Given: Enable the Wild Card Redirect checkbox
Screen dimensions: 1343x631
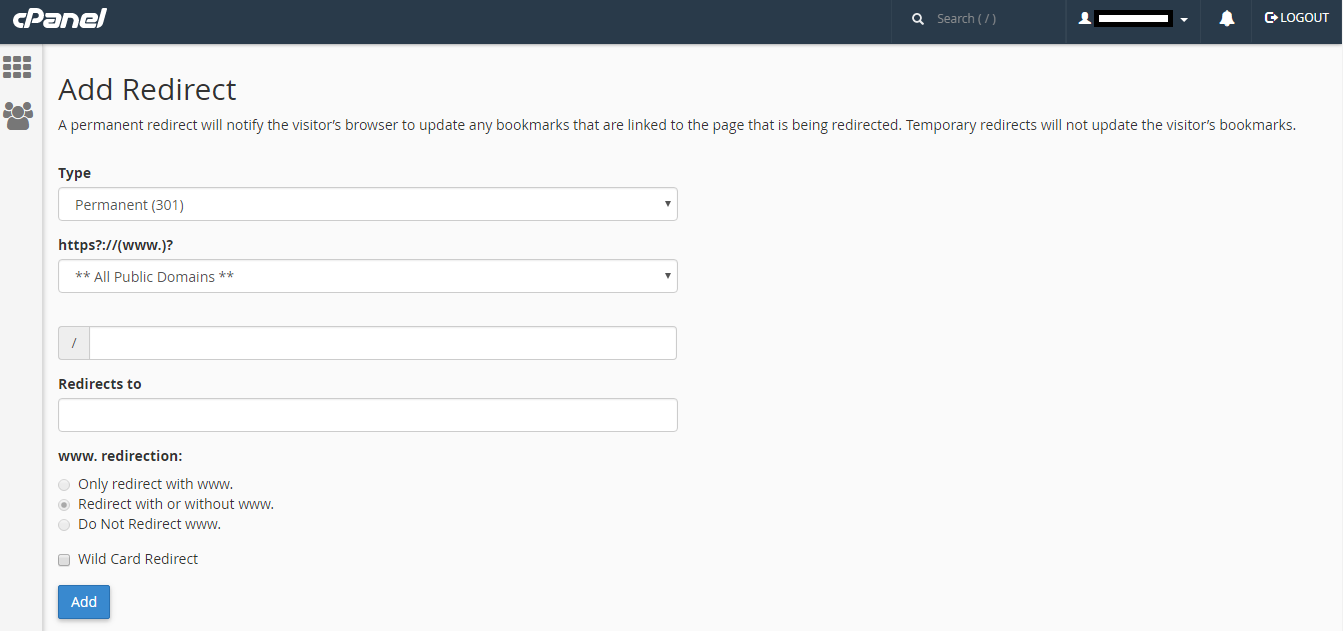Looking at the screenshot, I should click(x=64, y=560).
